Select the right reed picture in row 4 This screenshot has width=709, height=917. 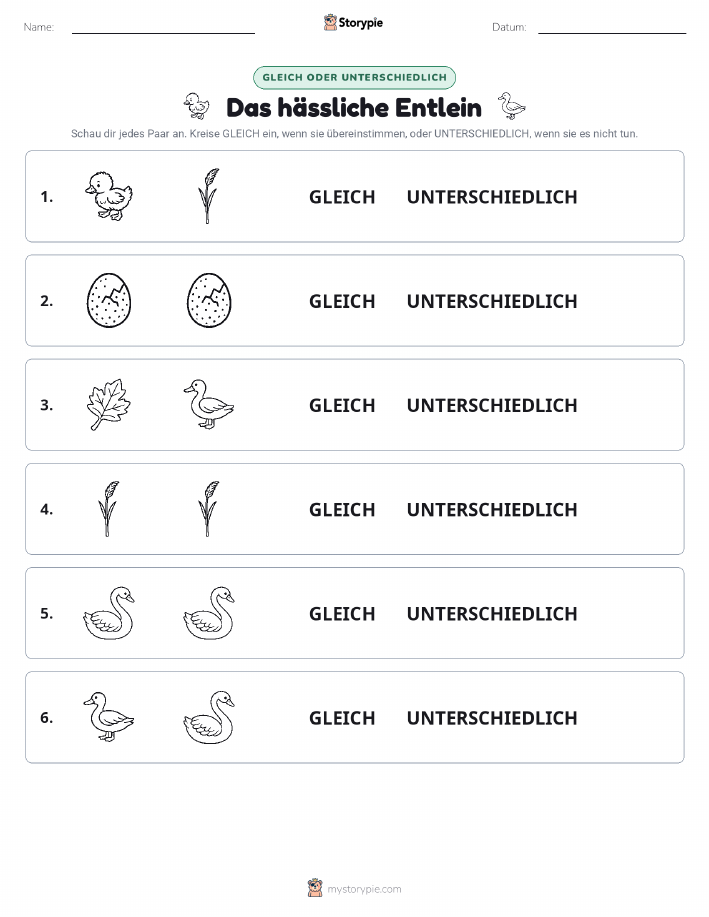click(x=209, y=509)
